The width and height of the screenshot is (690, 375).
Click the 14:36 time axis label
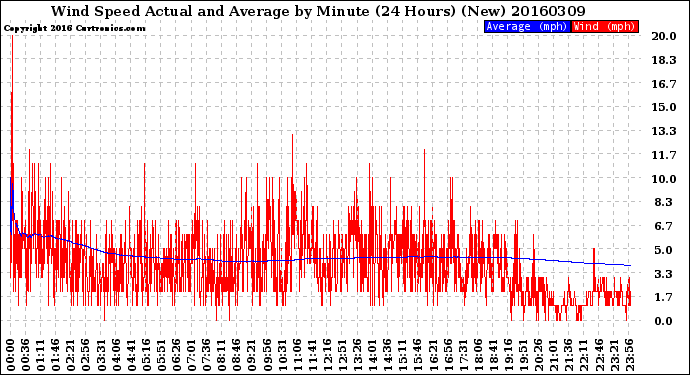387,355
